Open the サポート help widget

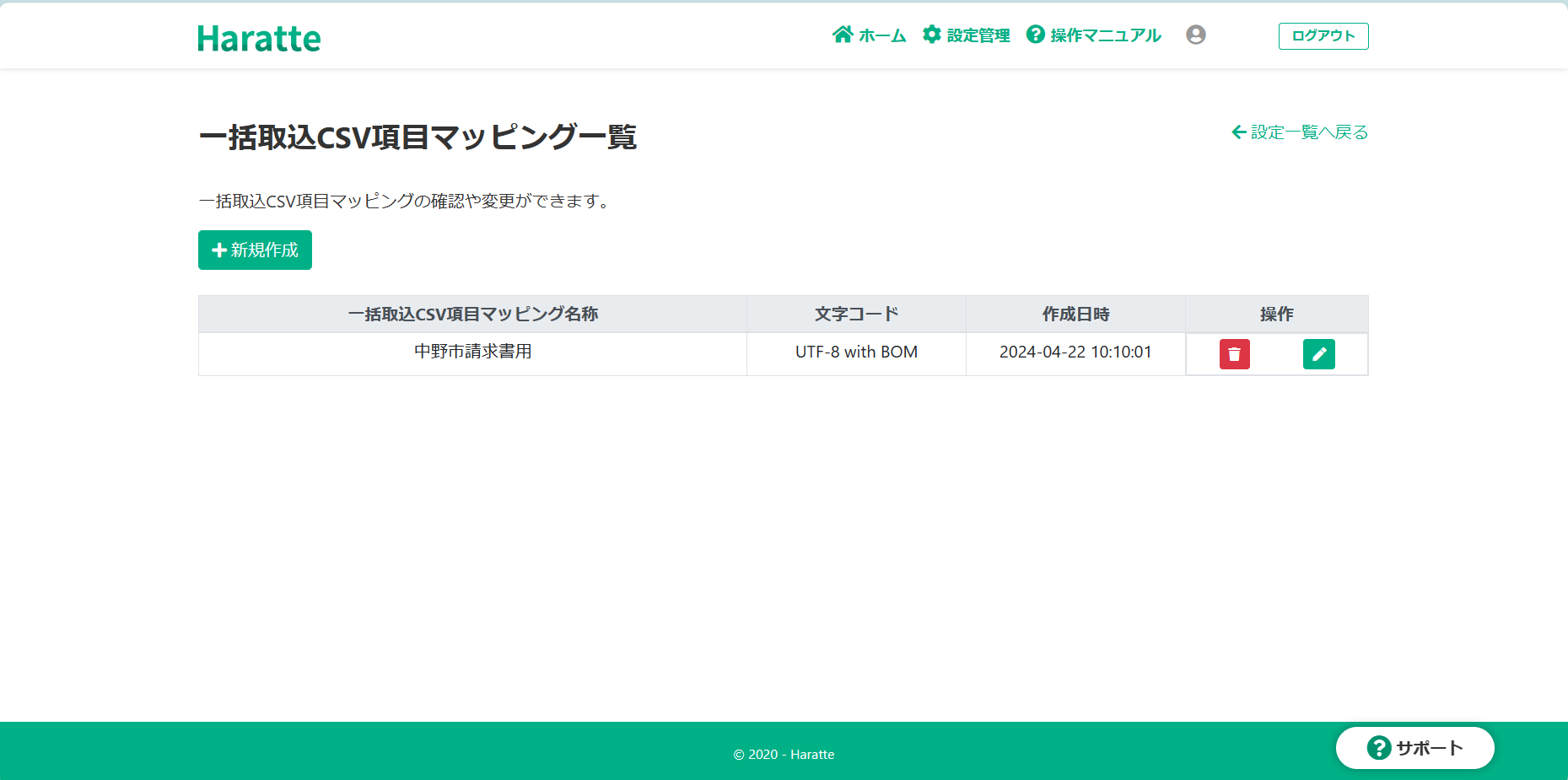tap(1414, 748)
